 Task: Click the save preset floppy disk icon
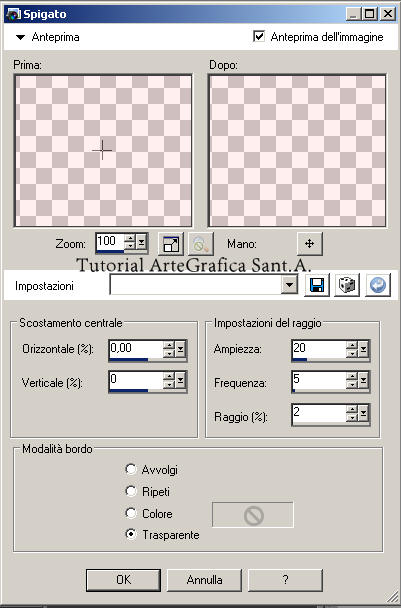pyautogui.click(x=316, y=285)
